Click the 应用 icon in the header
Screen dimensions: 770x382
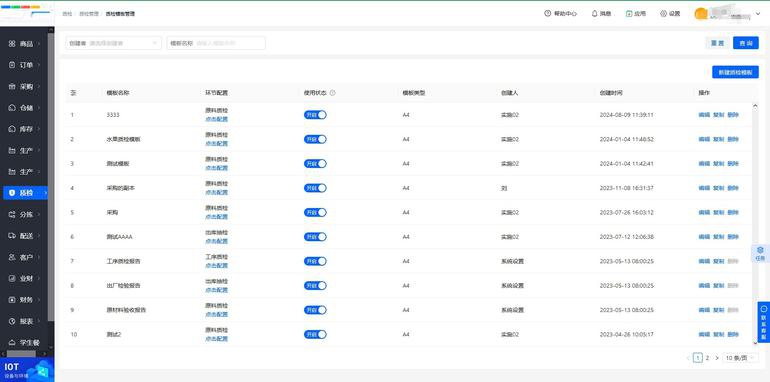point(629,14)
